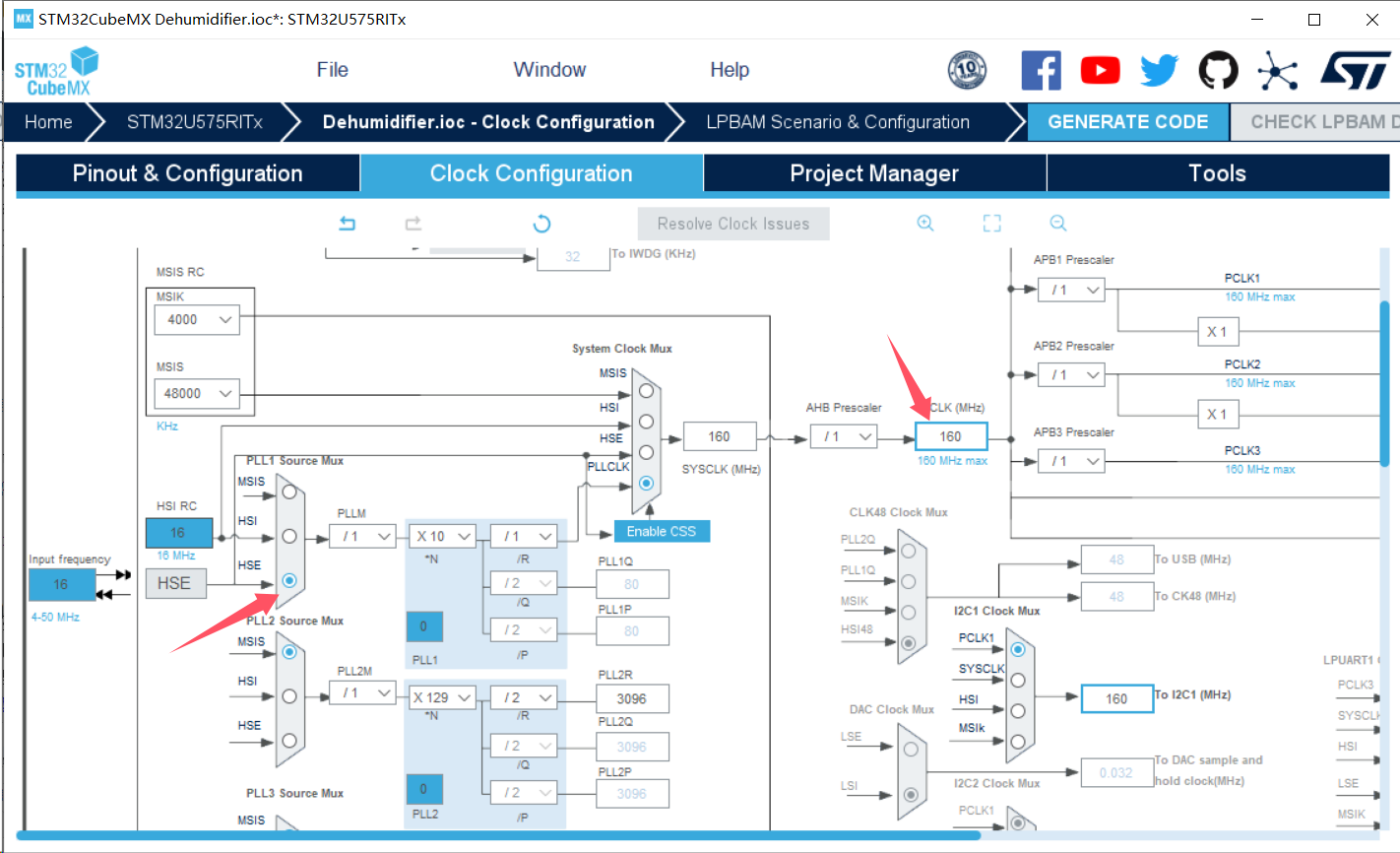
Task: Open the File menu
Action: pyautogui.click(x=333, y=70)
